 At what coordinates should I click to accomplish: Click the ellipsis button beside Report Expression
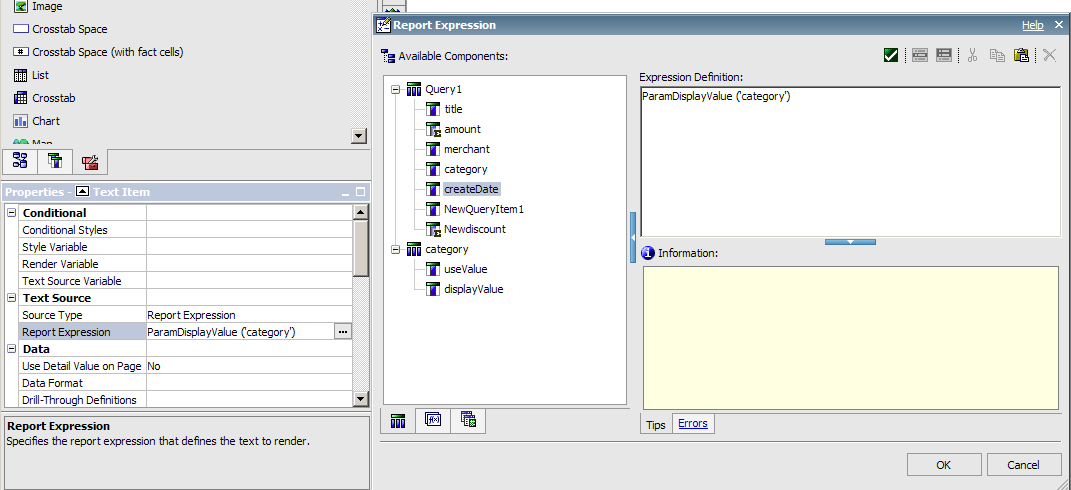click(343, 332)
